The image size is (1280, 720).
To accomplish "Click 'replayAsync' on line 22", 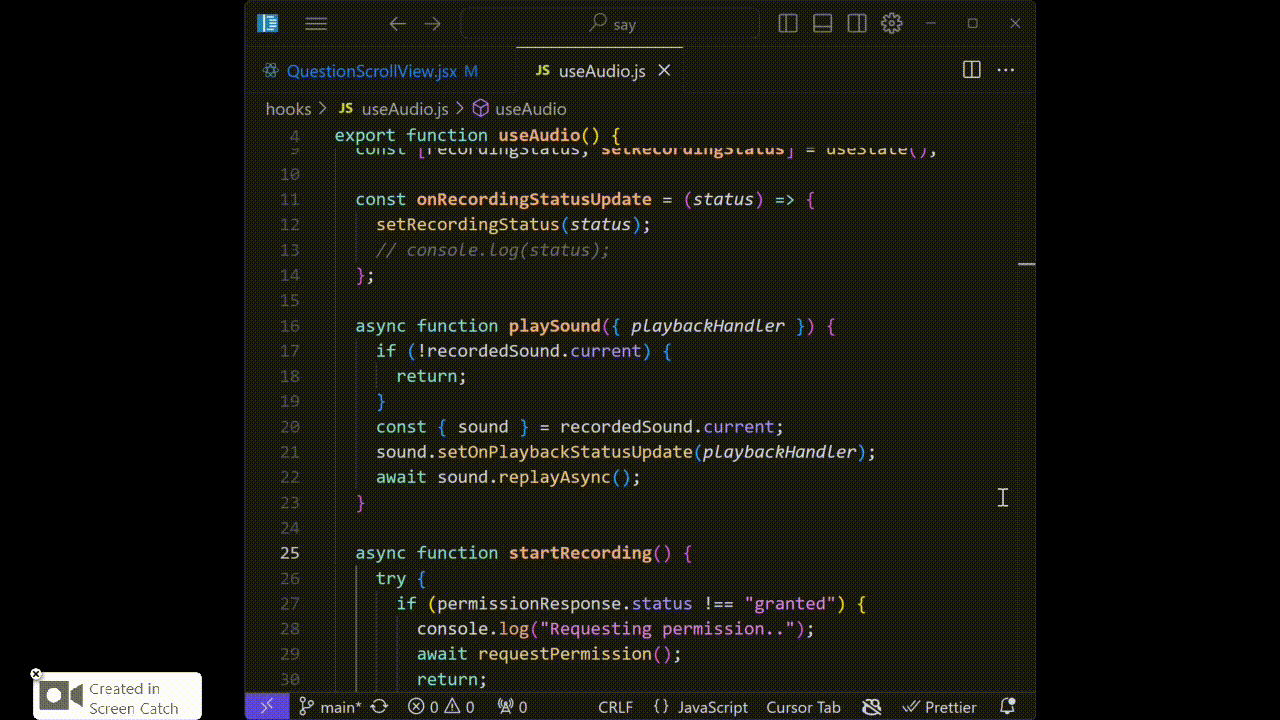I will click(x=554, y=477).
